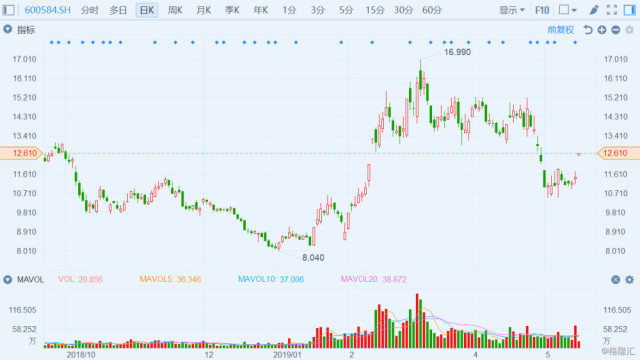Open MAVOL panel settings gear
This screenshot has height=360, width=640.
(630, 280)
